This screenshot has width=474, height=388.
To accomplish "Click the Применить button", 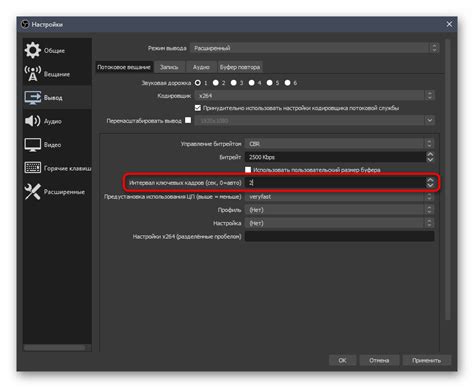I will [426, 360].
